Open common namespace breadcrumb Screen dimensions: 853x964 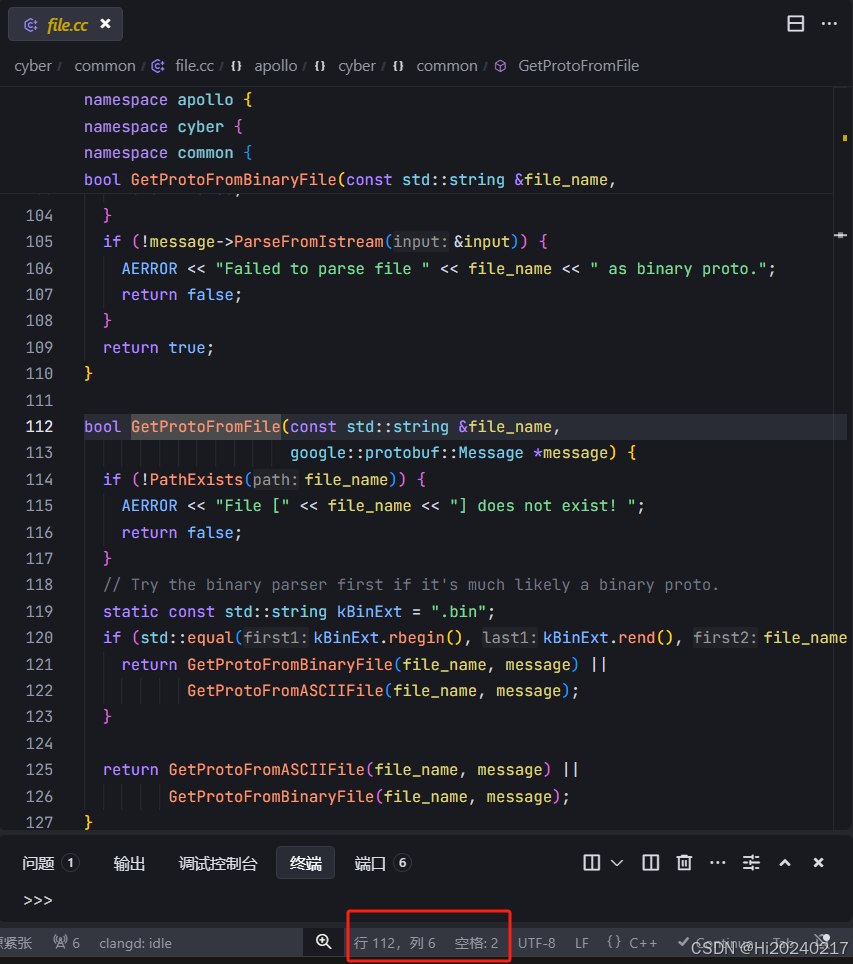point(446,66)
